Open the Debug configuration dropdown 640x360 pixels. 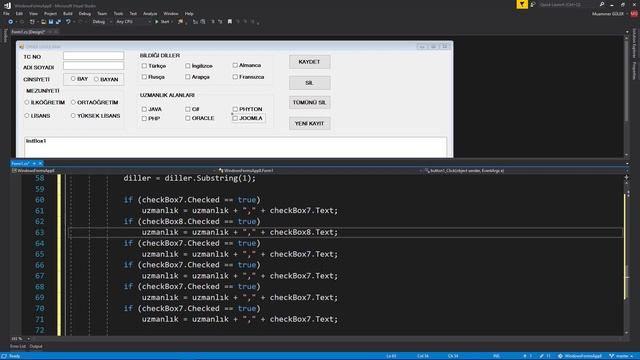pos(102,22)
